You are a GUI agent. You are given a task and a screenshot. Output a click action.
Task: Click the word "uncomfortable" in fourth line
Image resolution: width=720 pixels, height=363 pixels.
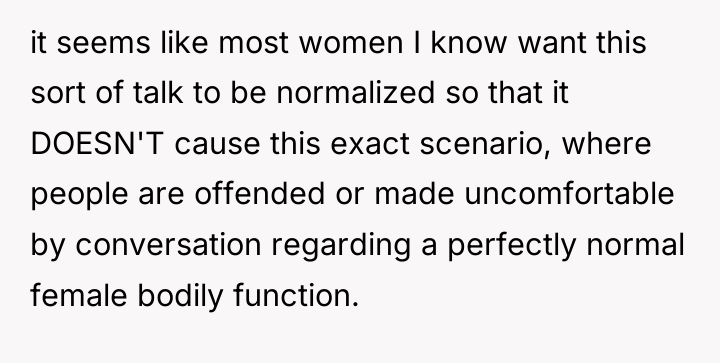569,193
